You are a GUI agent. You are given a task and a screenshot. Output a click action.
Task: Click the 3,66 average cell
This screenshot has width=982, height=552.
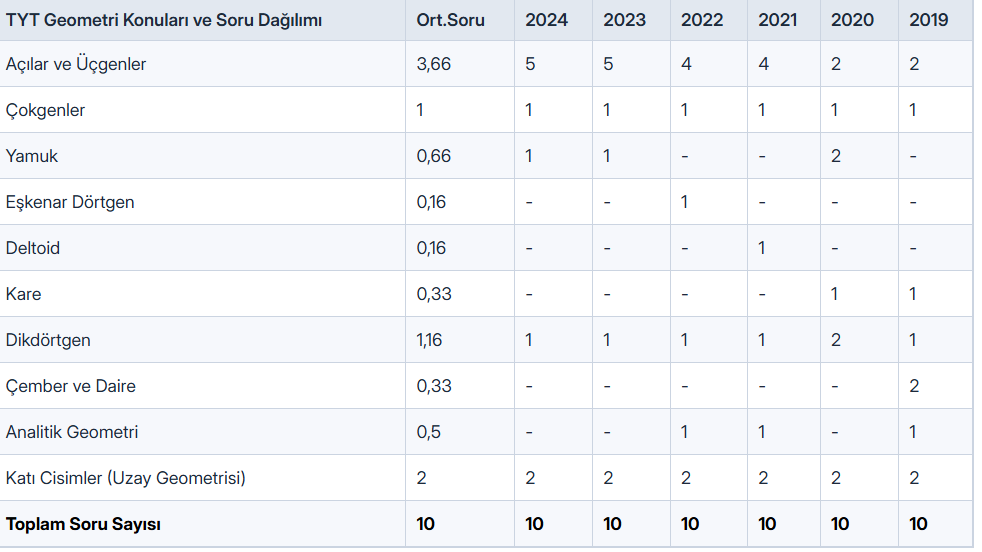[433, 64]
